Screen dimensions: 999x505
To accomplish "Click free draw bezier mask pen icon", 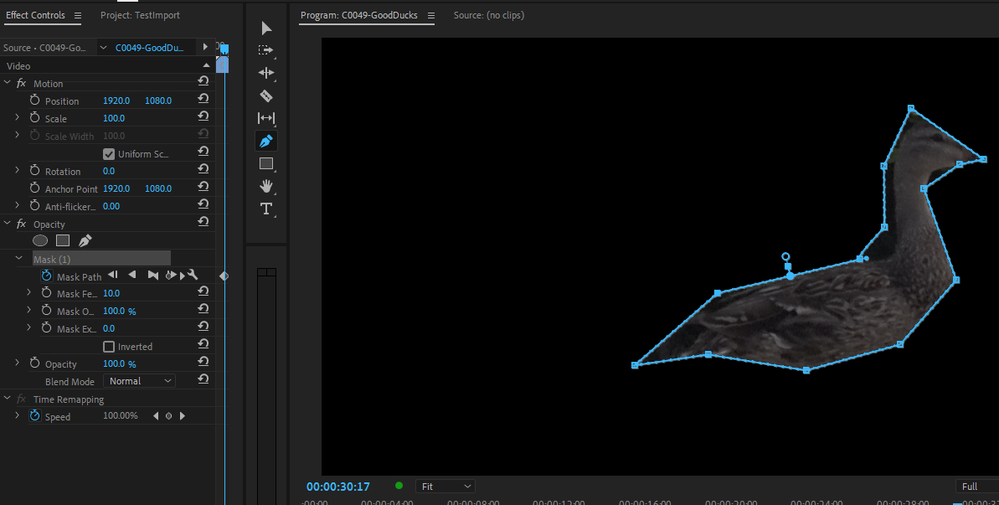I will [85, 241].
